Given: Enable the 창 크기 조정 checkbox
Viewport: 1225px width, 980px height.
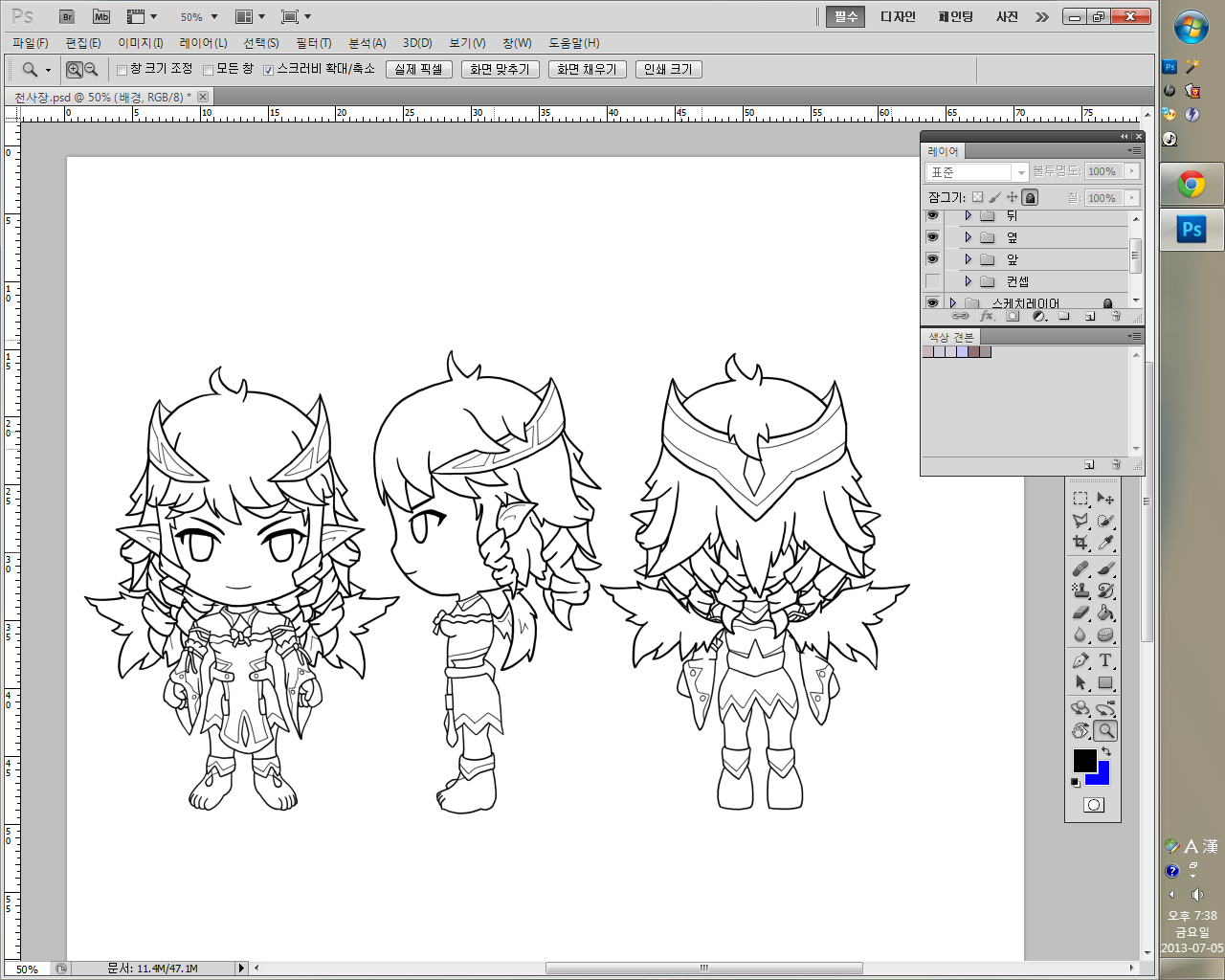Looking at the screenshot, I should (x=122, y=70).
